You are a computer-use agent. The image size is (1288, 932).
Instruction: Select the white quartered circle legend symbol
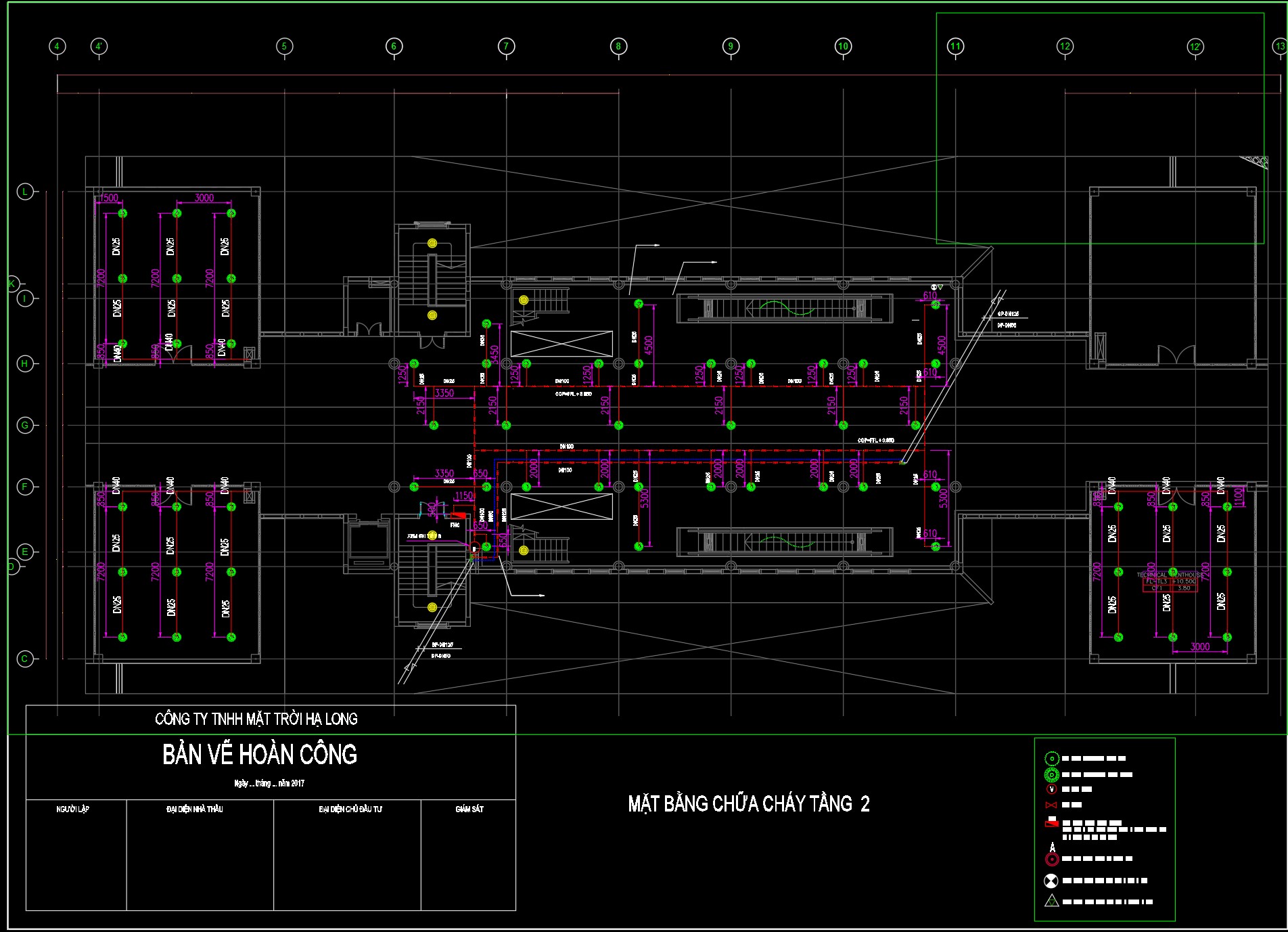[1051, 881]
